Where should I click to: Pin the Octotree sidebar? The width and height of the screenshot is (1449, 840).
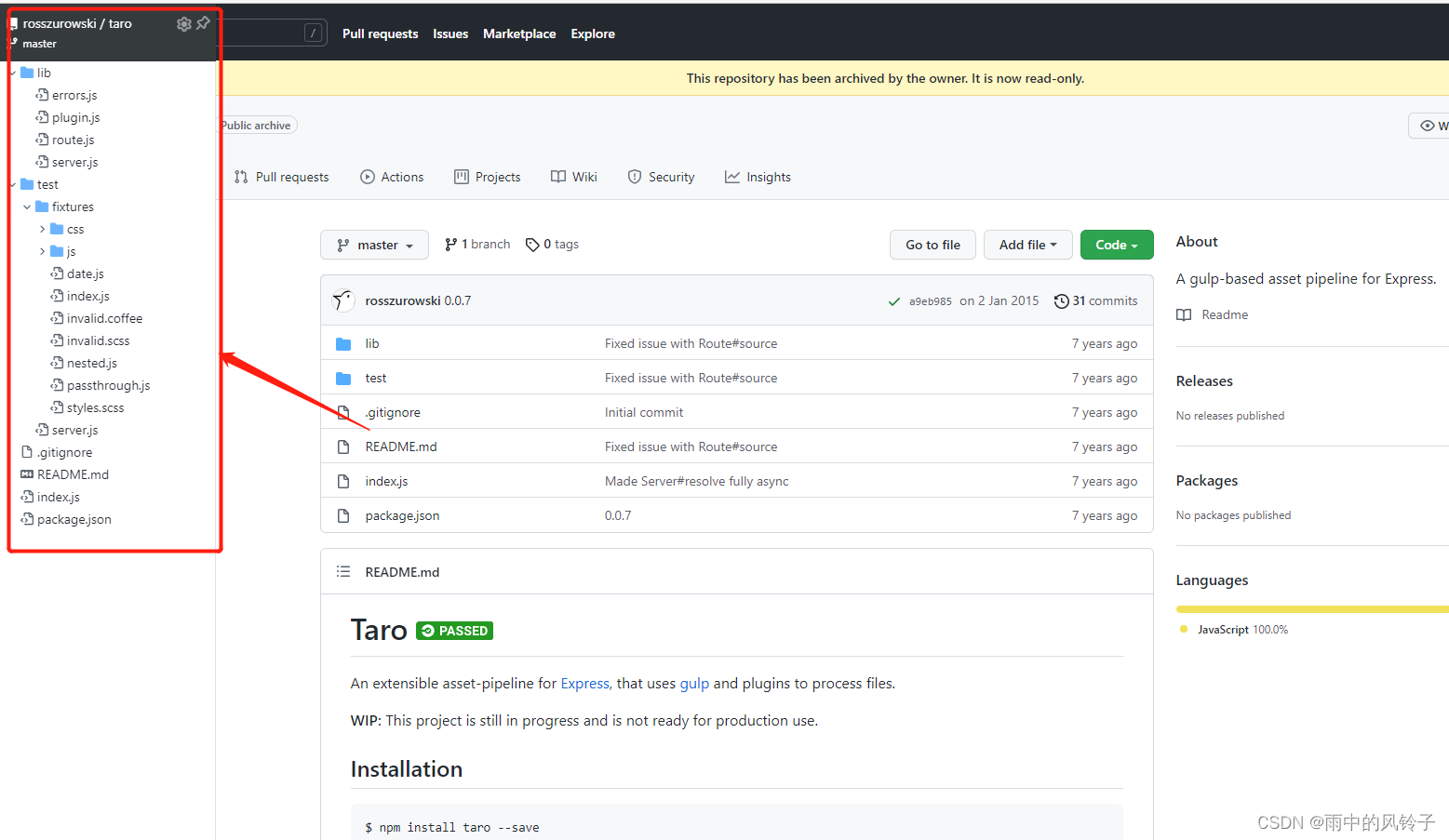pos(203,23)
